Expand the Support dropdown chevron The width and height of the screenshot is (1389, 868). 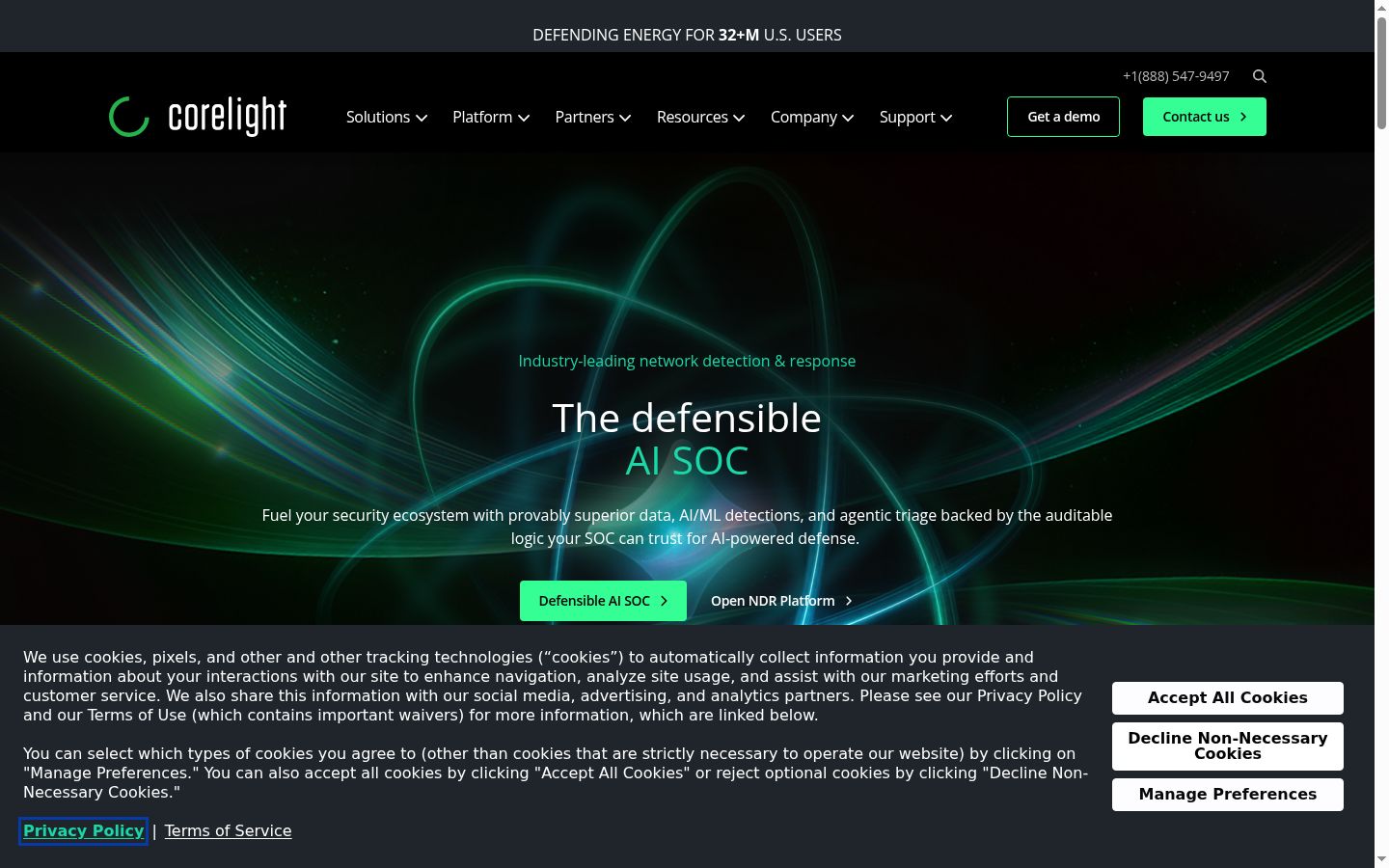(x=946, y=118)
